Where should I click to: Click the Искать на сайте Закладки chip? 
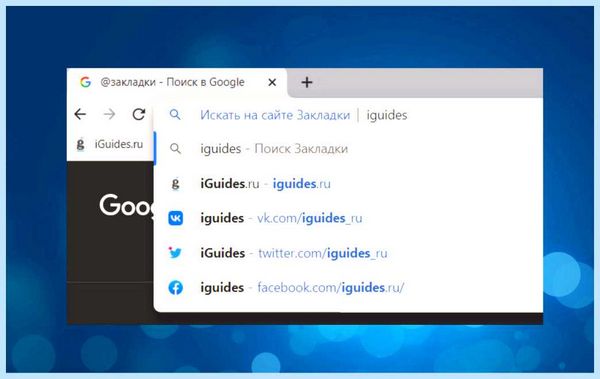[x=275, y=115]
